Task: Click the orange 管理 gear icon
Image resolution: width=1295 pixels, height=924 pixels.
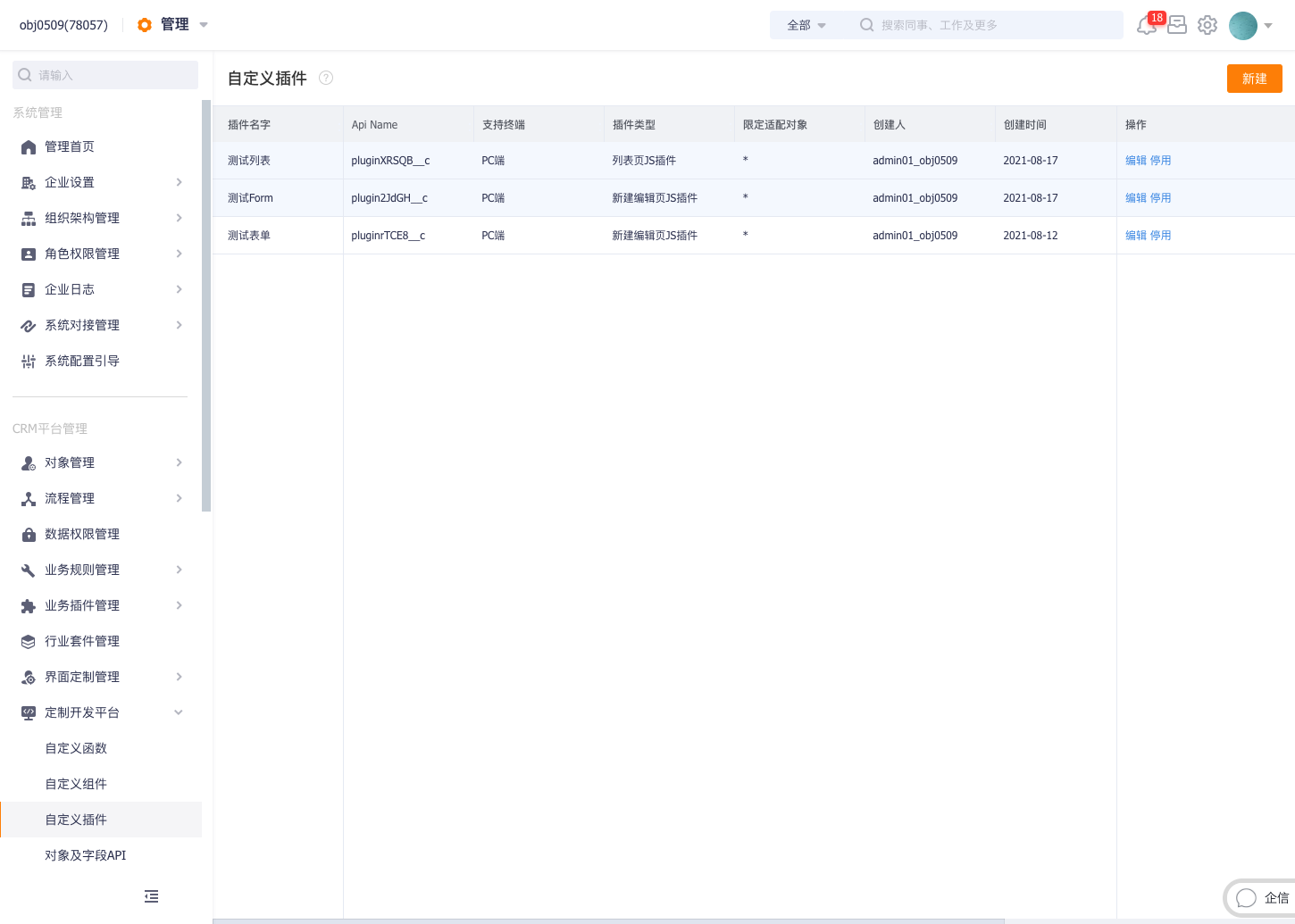Action: (145, 25)
